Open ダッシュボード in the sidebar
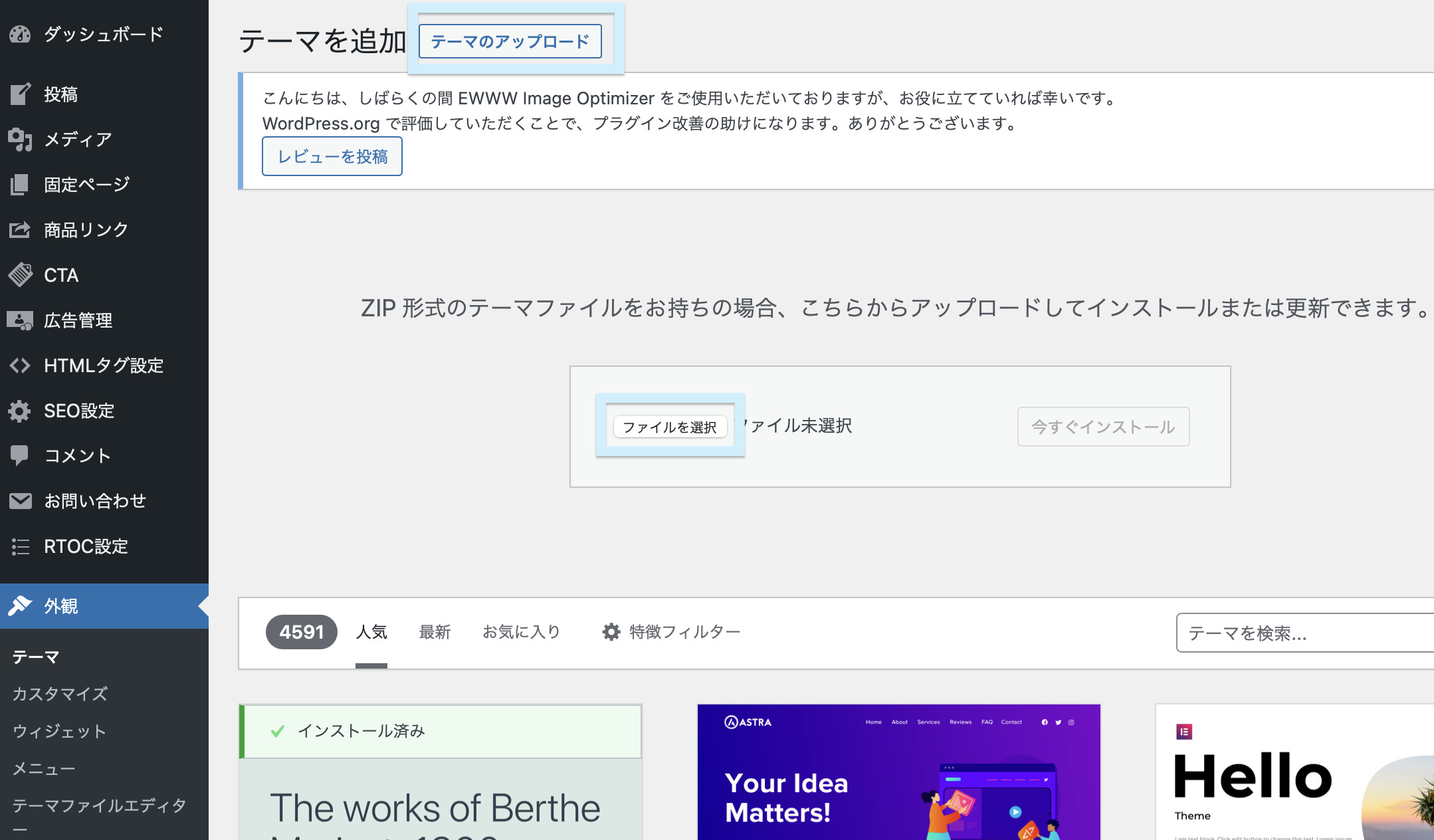This screenshot has height=840, width=1434. 104,34
